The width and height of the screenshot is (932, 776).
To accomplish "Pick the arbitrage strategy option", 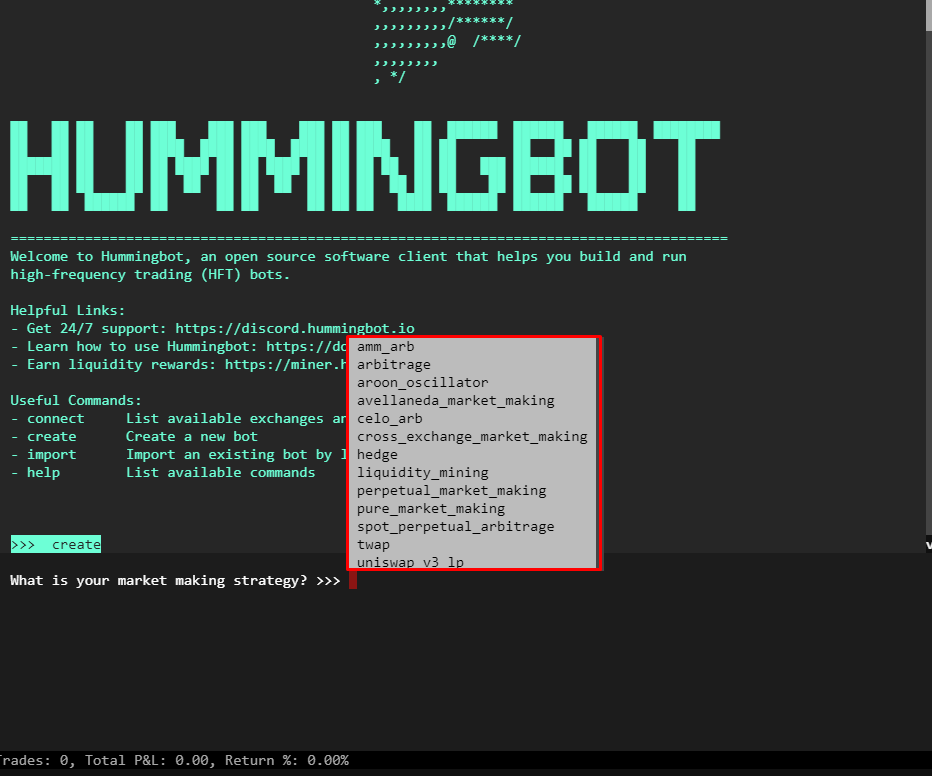I will click(x=393, y=364).
